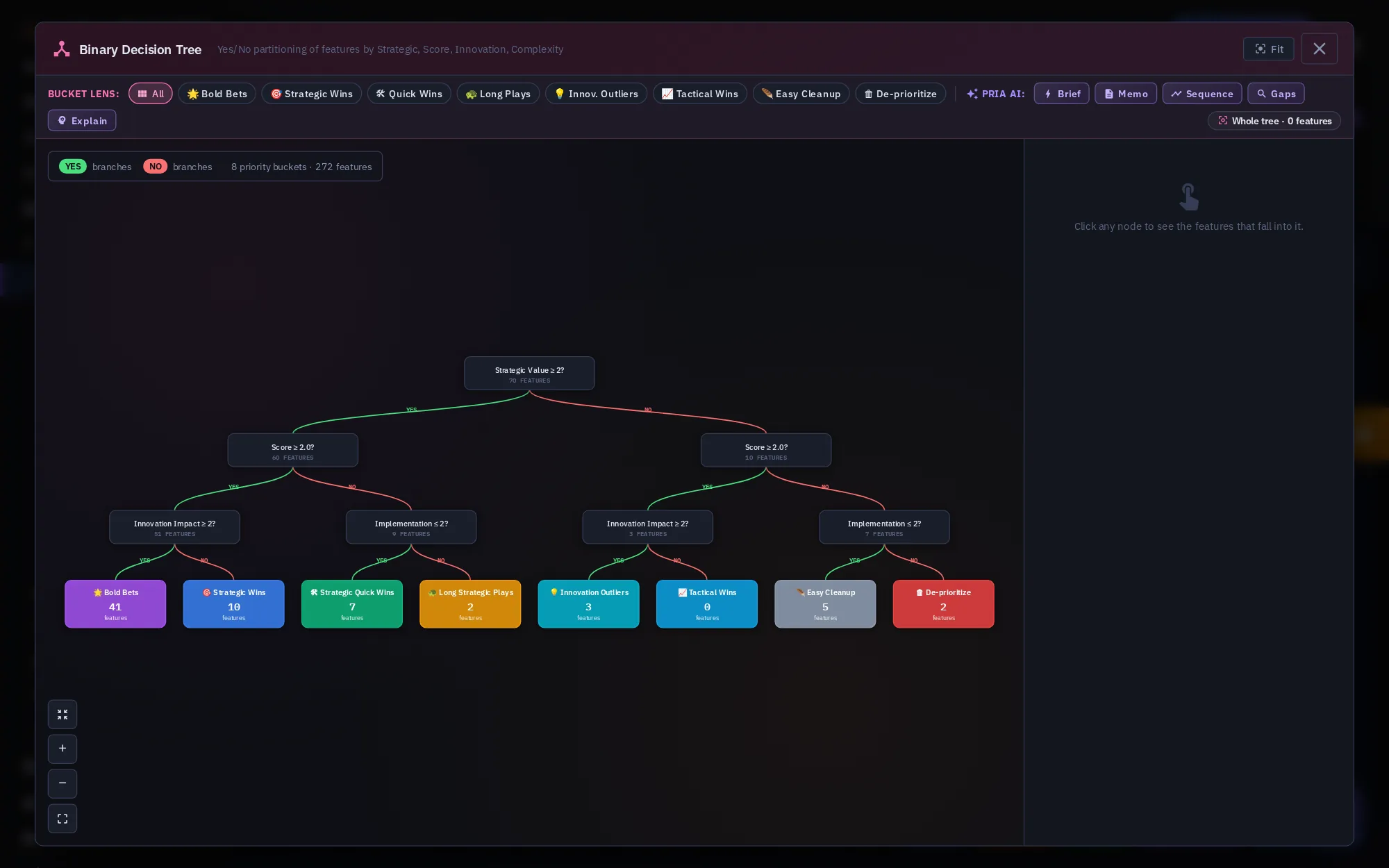Generate PRIA AI Memo
The height and width of the screenshot is (868, 1389).
pyautogui.click(x=1126, y=94)
